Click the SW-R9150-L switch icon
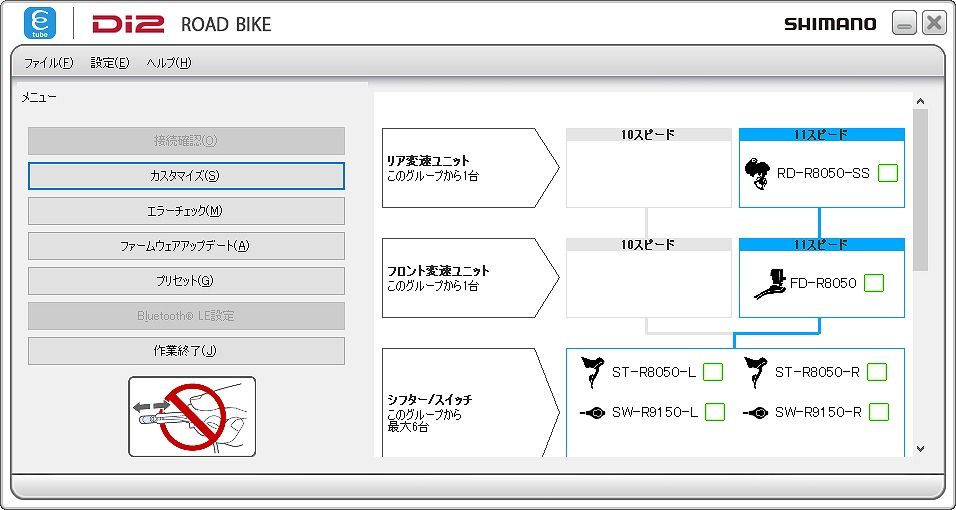This screenshot has height=510, width=956. pyautogui.click(x=593, y=413)
